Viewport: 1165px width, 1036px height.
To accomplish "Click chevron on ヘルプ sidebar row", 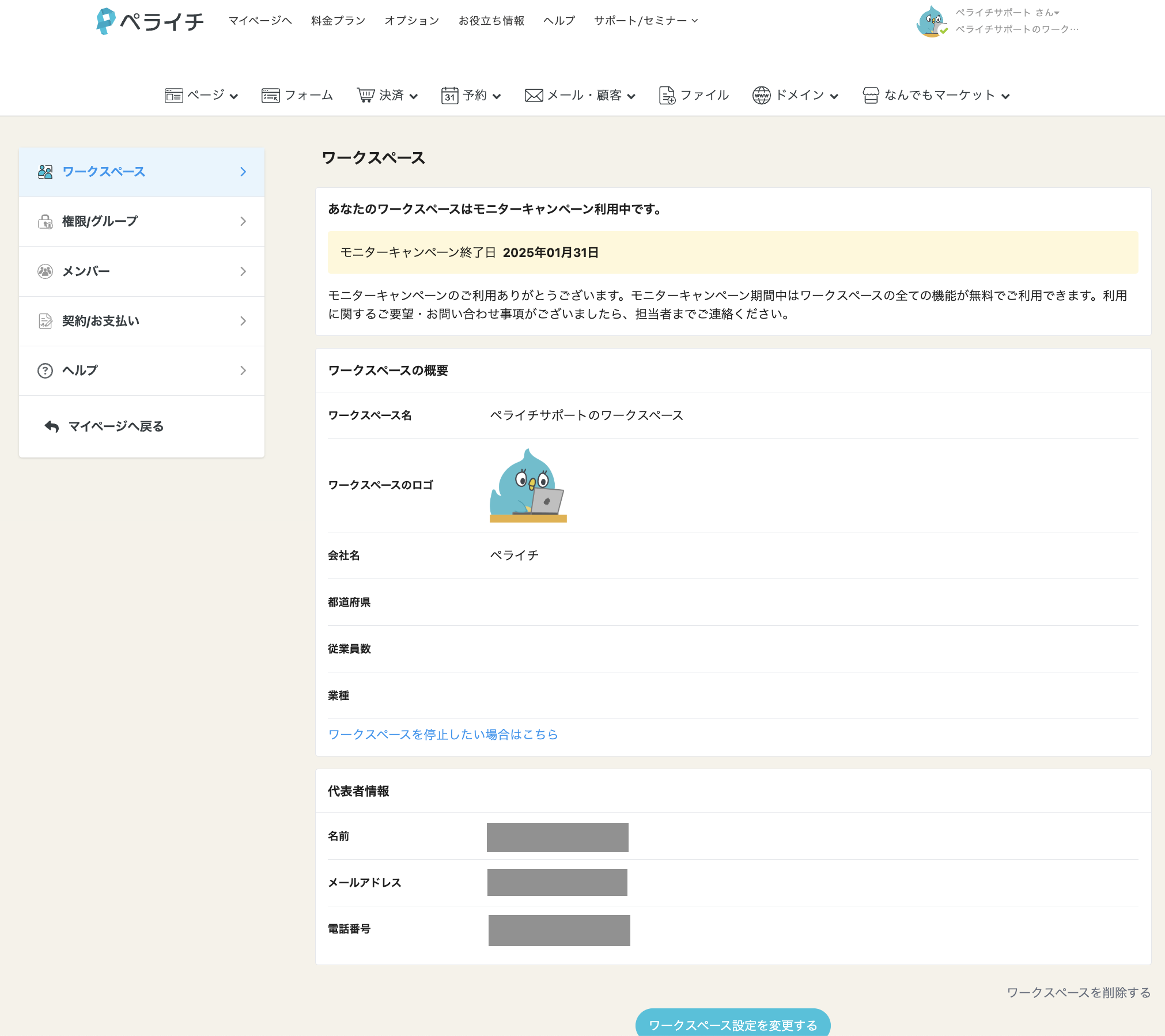I will point(243,370).
